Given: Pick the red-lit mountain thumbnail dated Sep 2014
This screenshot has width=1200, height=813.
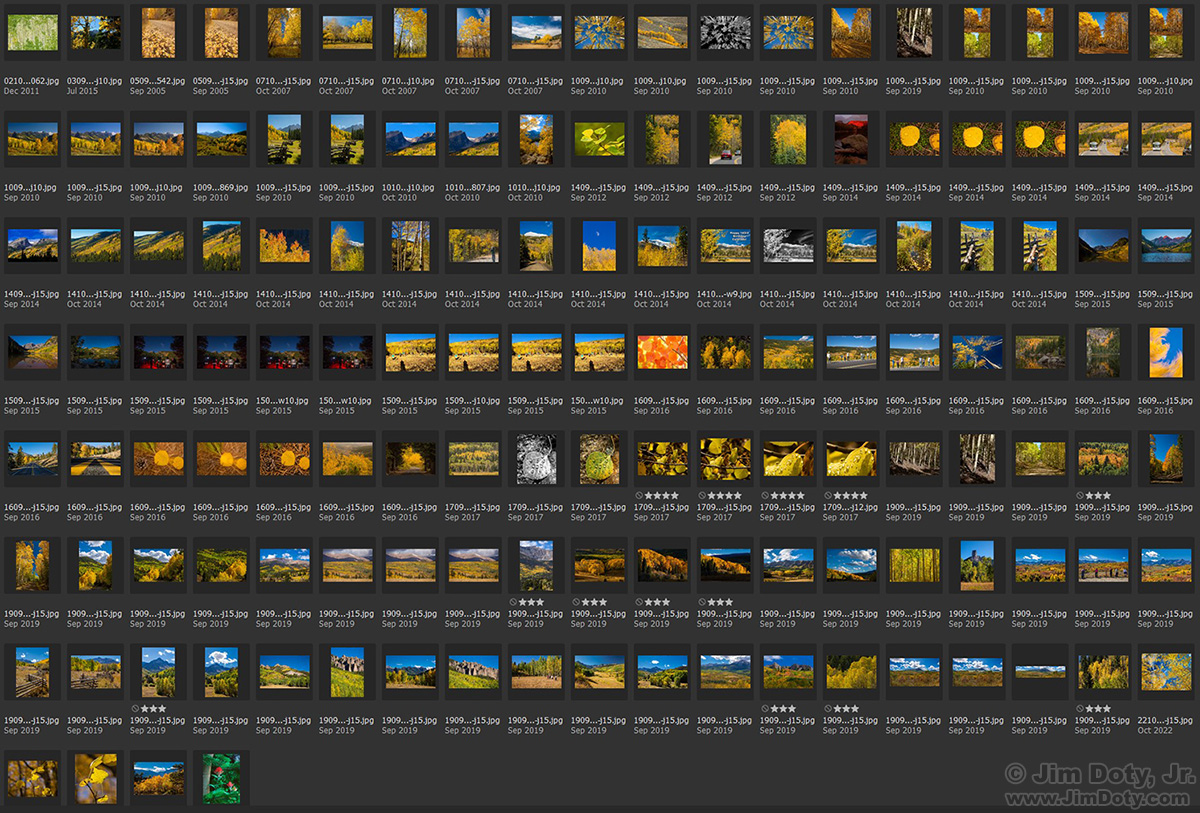Looking at the screenshot, I should (852, 139).
